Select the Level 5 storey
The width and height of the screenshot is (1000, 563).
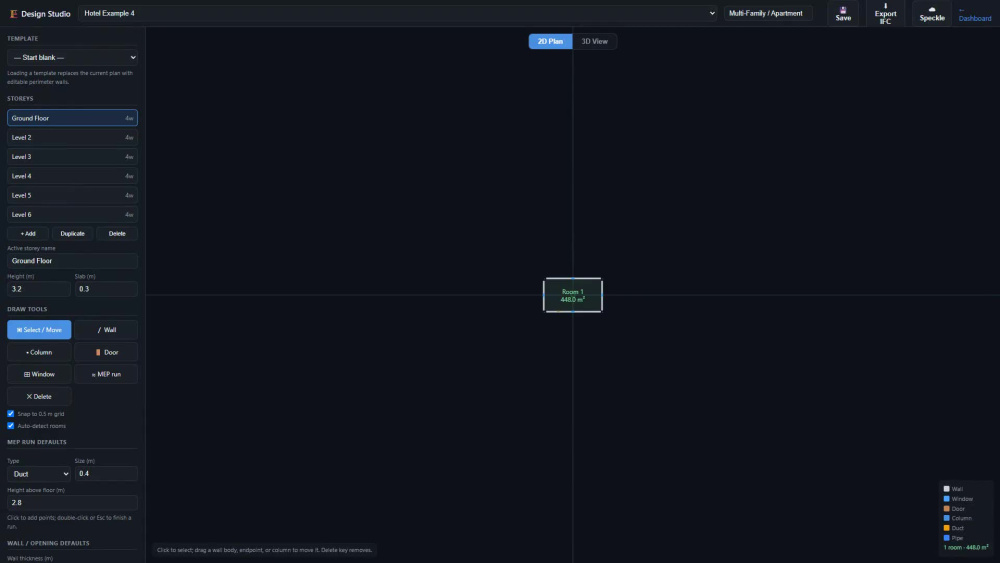(72, 195)
